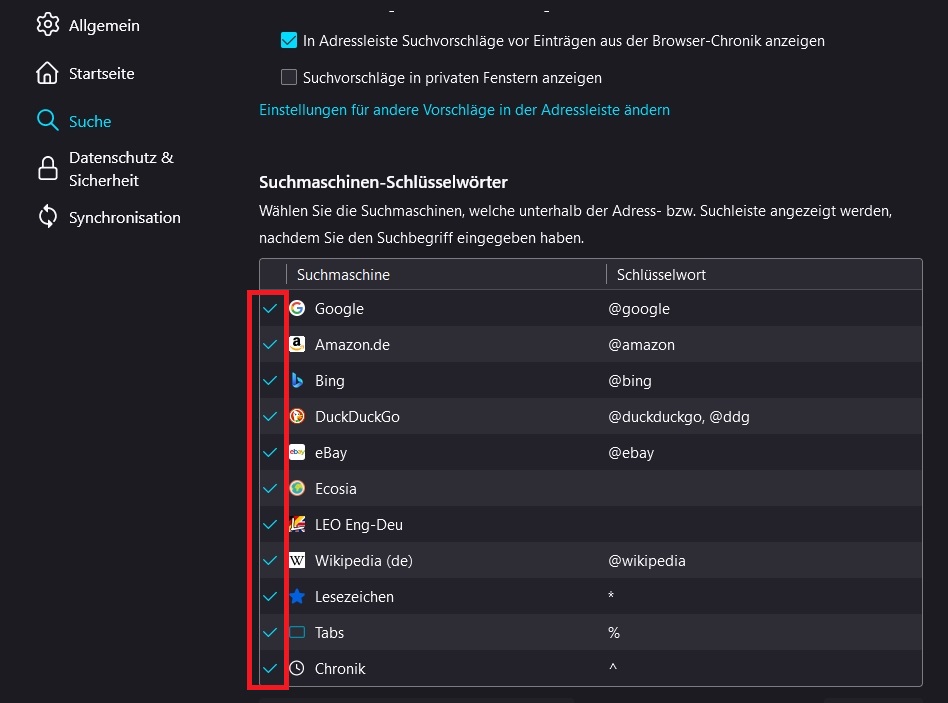The height and width of the screenshot is (703, 948).
Task: Click the Chronik clock icon
Action: coord(297,669)
